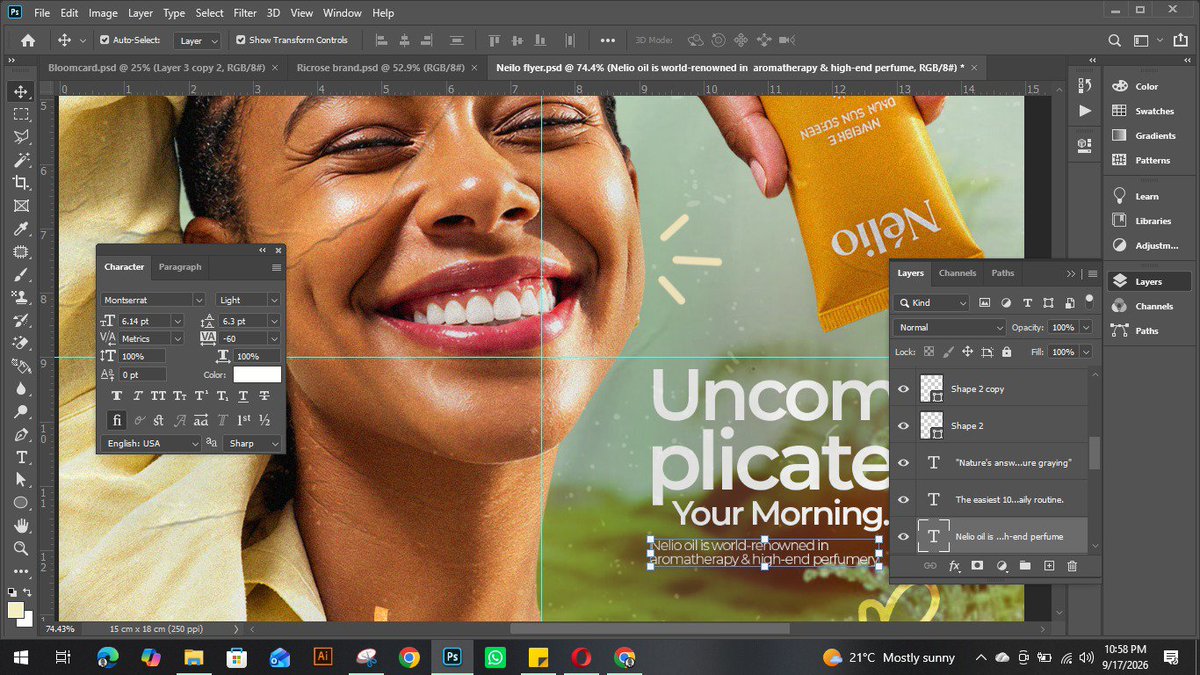
Task: Hide the 'The easiest 10...' text layer
Action: (x=903, y=499)
